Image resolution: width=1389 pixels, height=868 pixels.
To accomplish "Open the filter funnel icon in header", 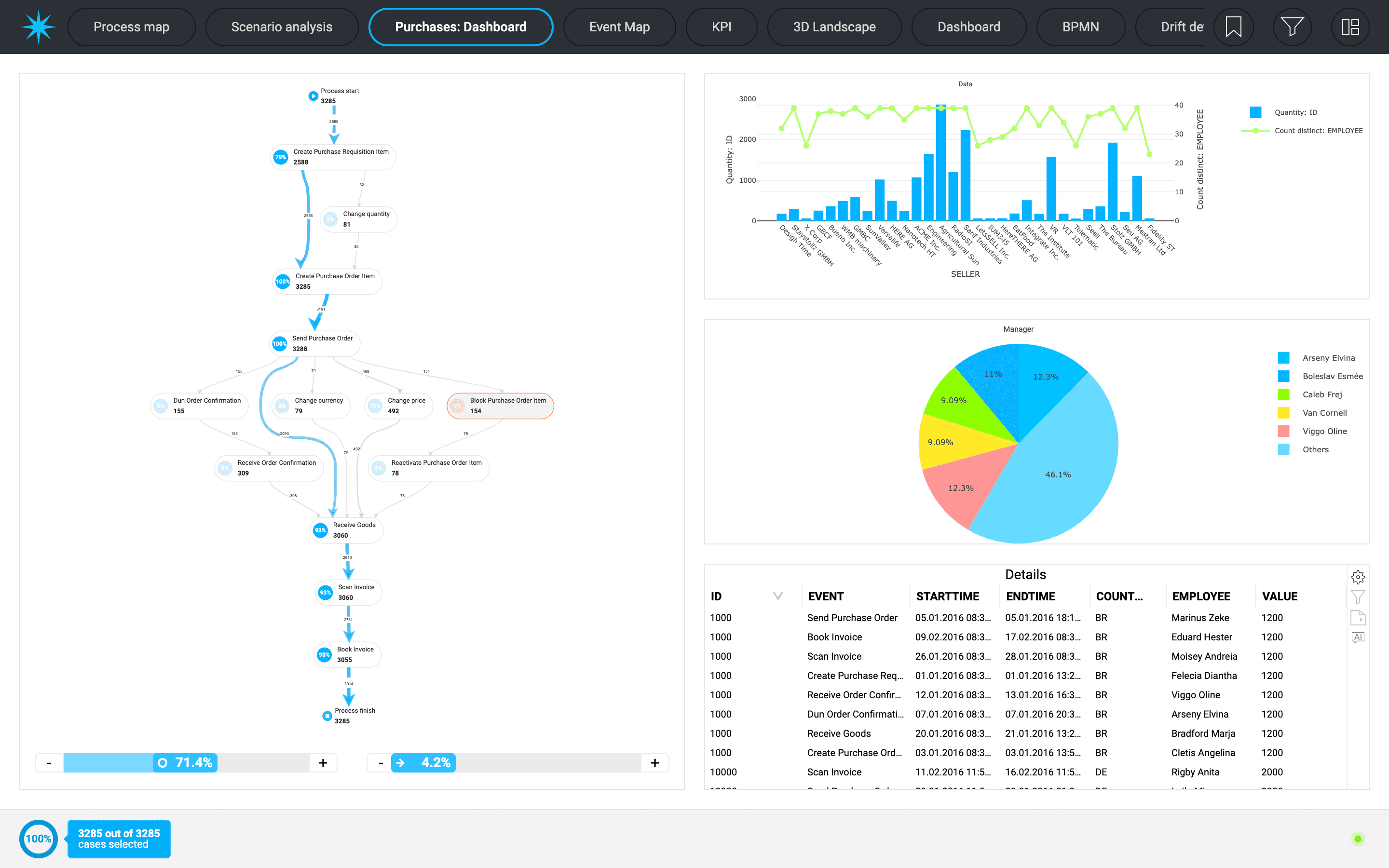I will tap(1292, 27).
